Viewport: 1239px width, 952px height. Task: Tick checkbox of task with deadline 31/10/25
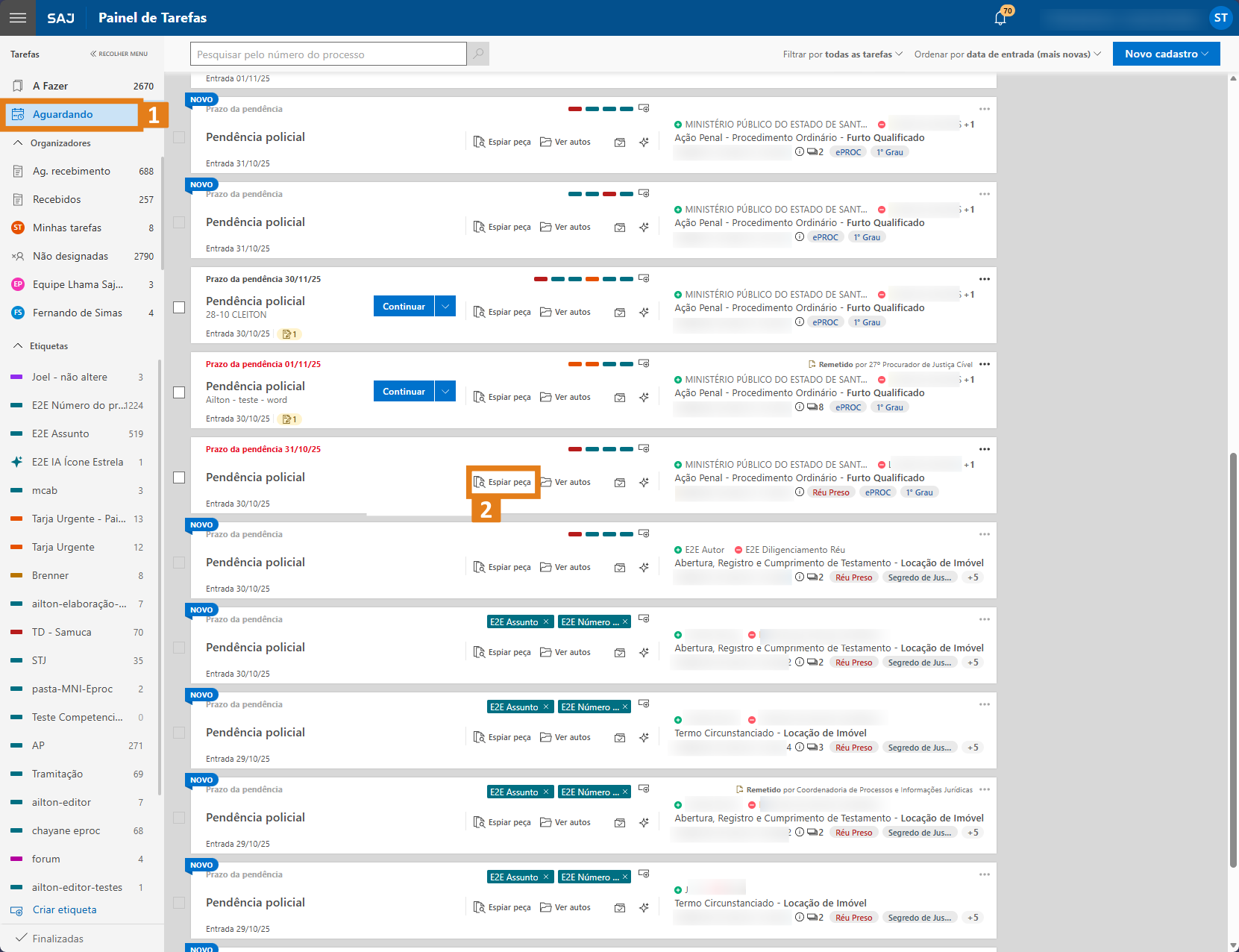point(179,477)
